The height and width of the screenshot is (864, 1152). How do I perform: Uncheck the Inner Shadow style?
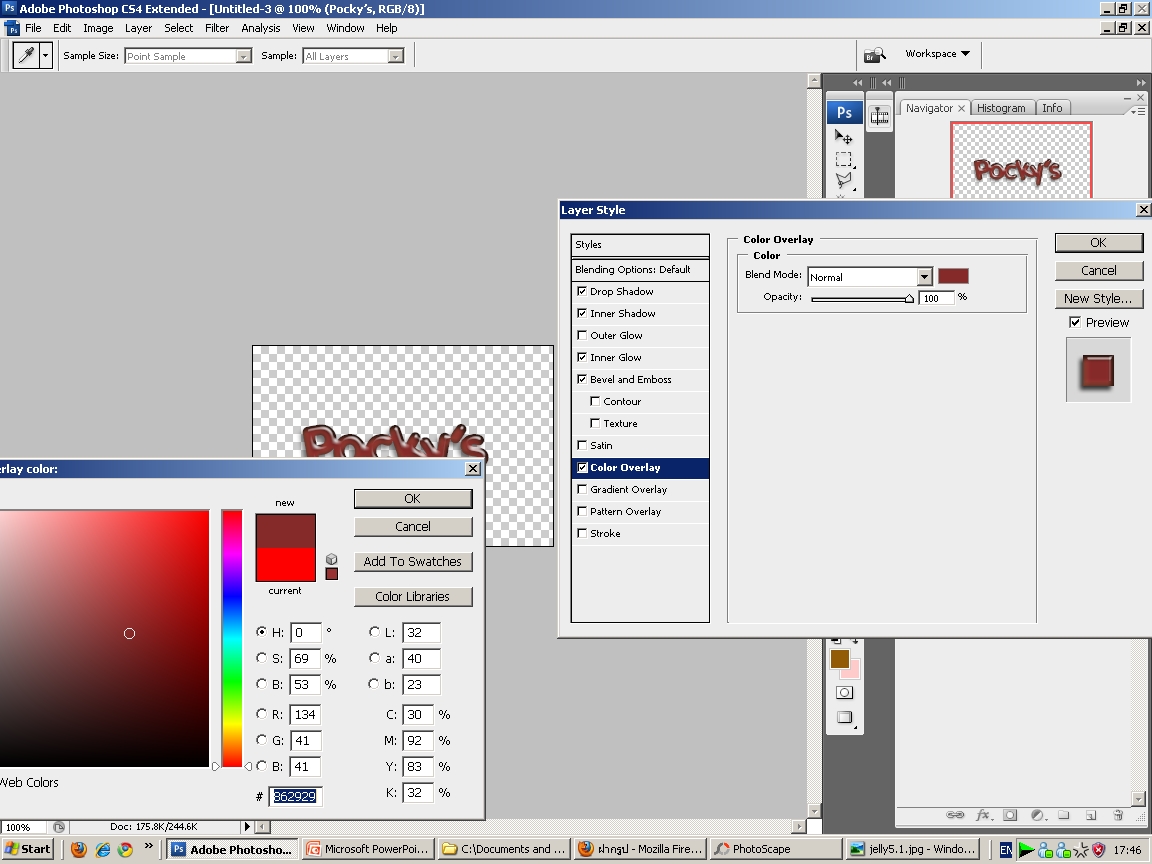pos(582,313)
